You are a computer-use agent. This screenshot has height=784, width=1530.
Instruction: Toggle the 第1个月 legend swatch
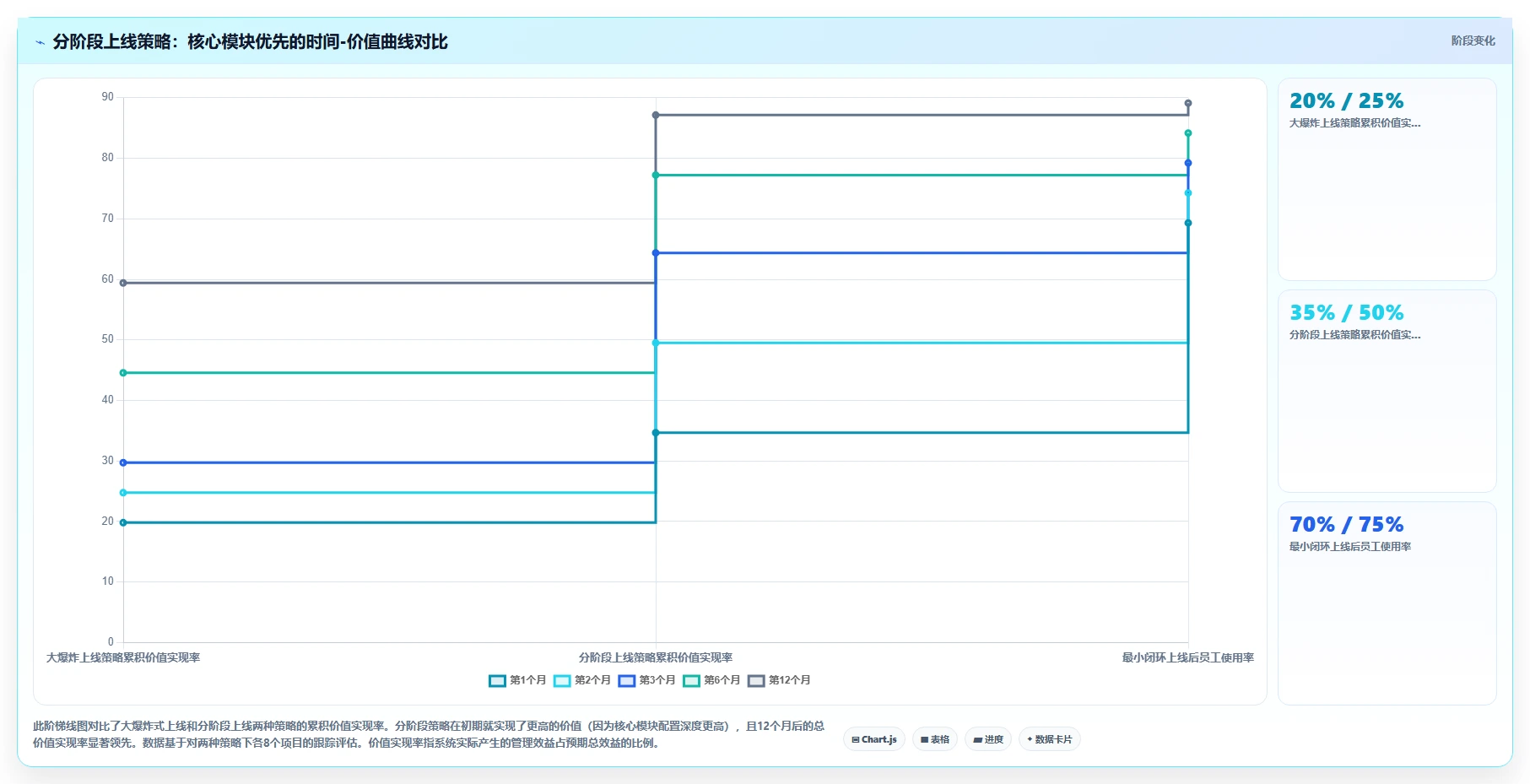[x=497, y=681]
